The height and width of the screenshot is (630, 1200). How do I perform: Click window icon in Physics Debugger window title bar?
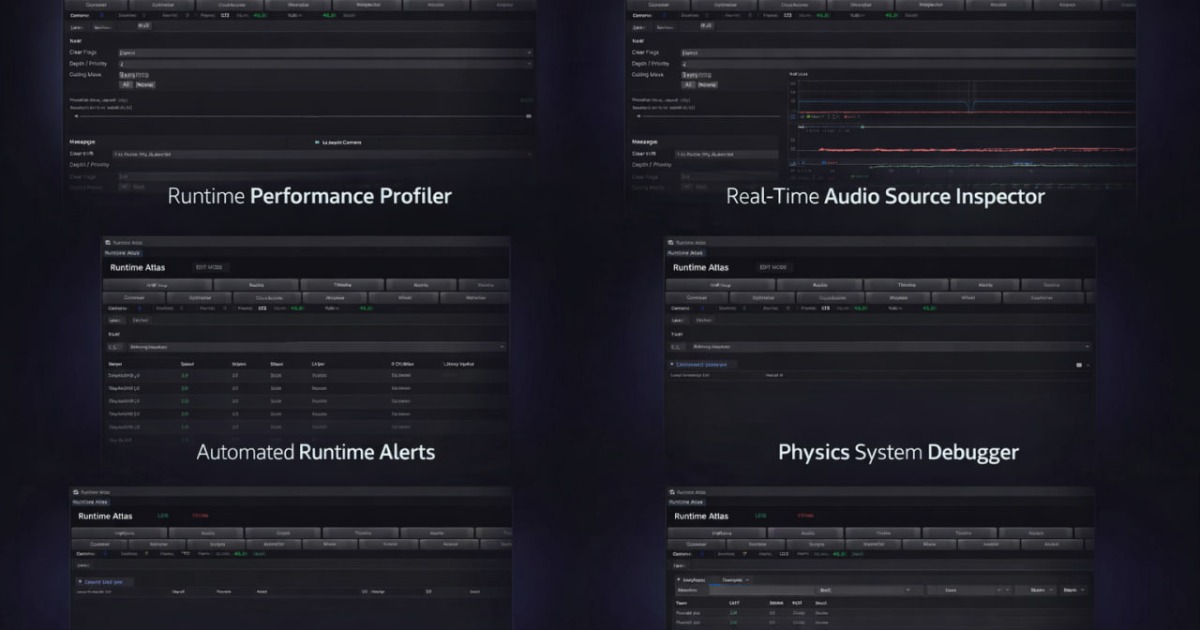(x=670, y=243)
